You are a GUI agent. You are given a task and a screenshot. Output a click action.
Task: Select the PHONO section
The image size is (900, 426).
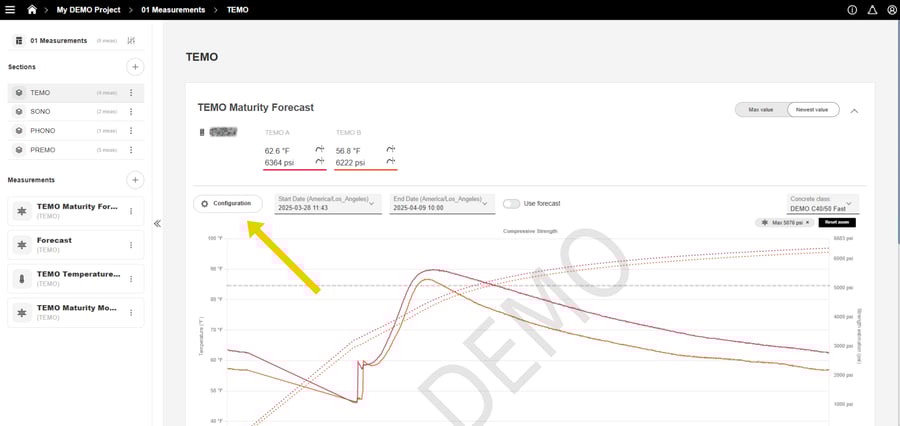pos(42,131)
